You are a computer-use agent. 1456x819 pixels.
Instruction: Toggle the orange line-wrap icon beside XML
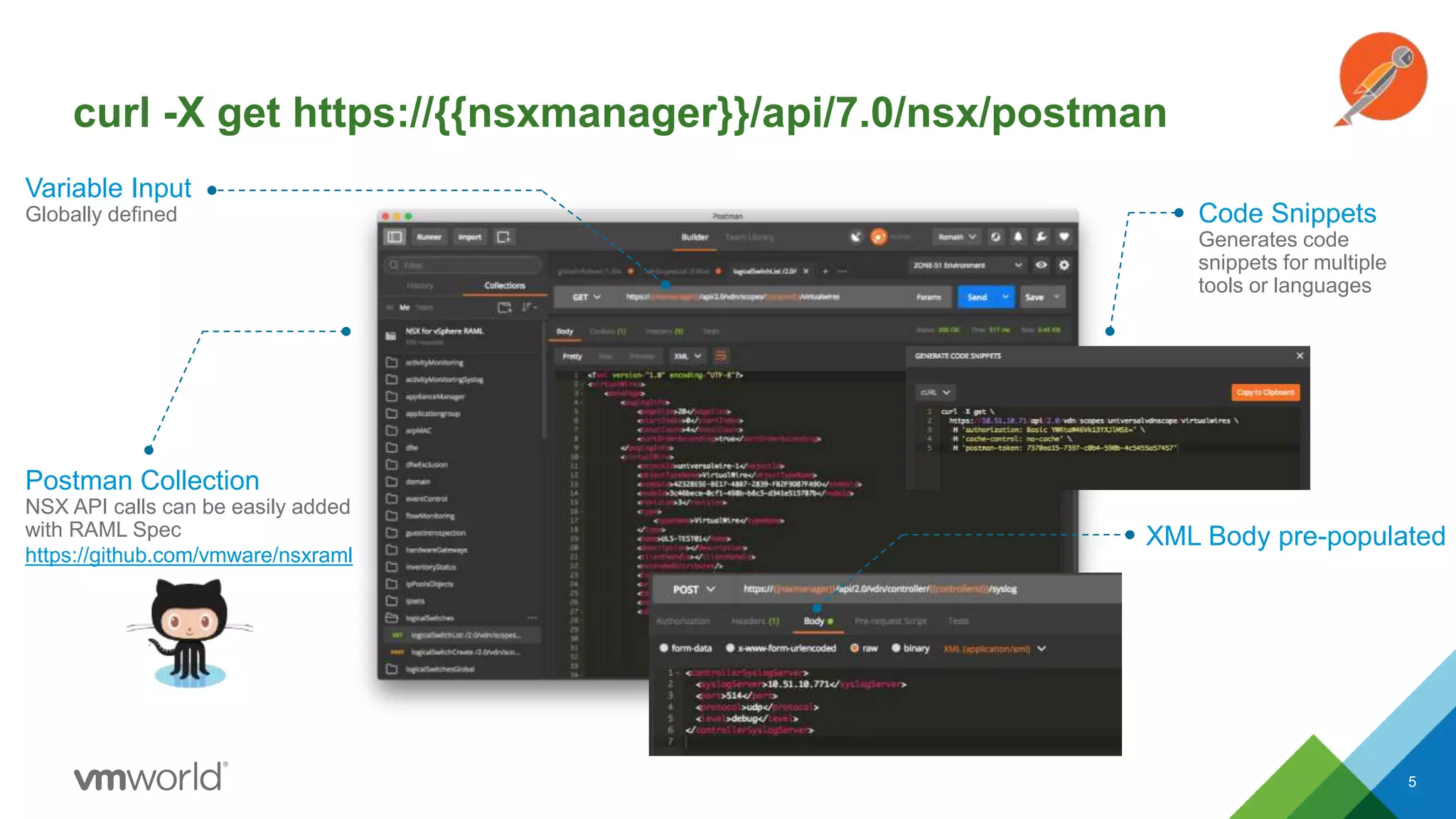tap(720, 356)
